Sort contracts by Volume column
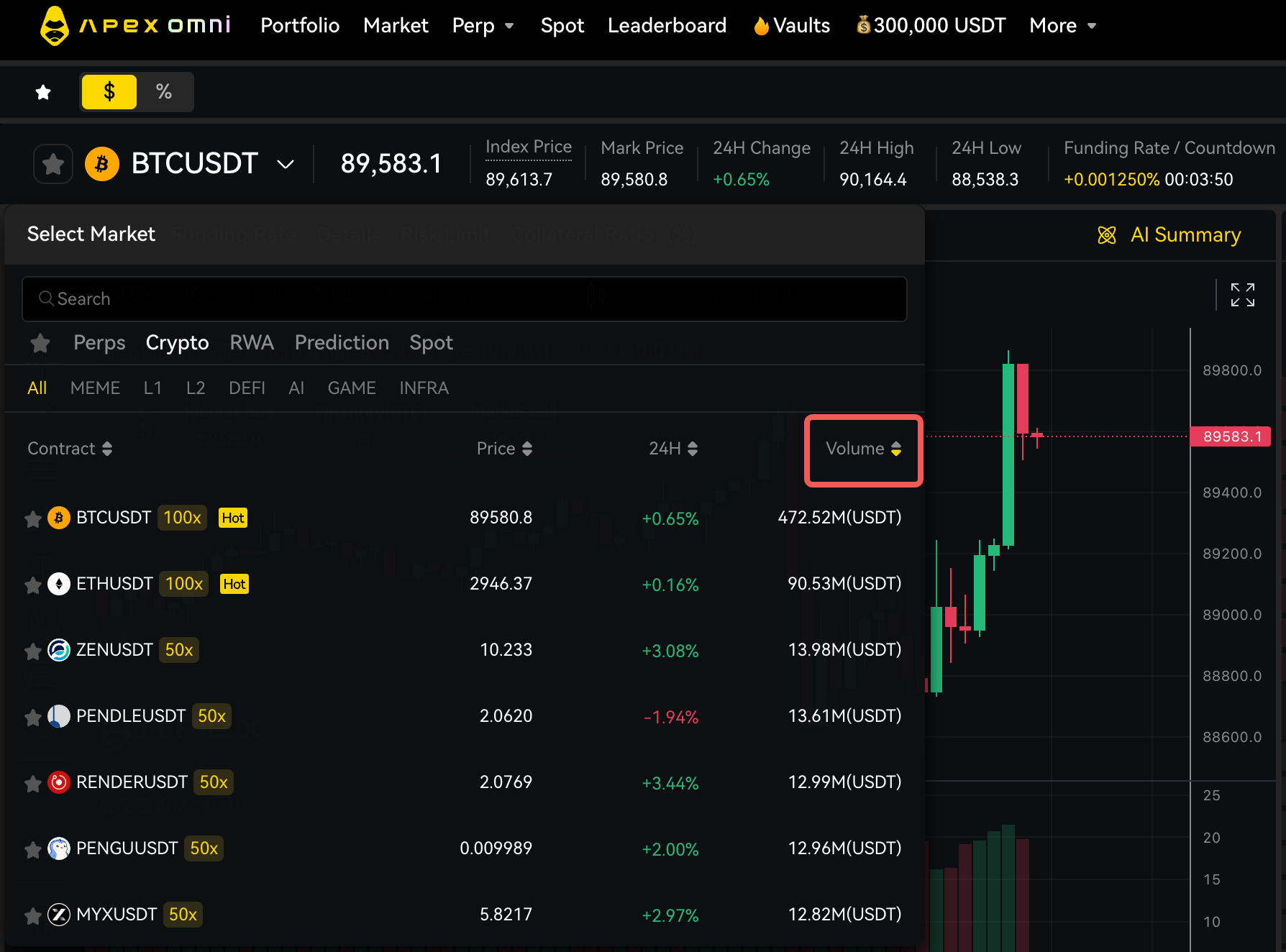 click(863, 449)
